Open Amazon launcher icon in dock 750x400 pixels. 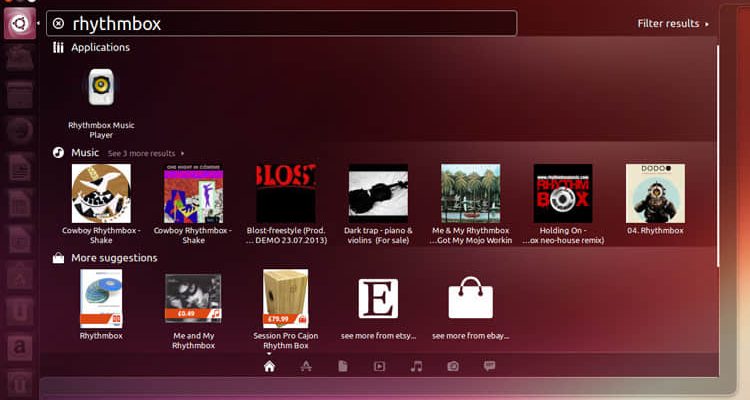(20, 347)
